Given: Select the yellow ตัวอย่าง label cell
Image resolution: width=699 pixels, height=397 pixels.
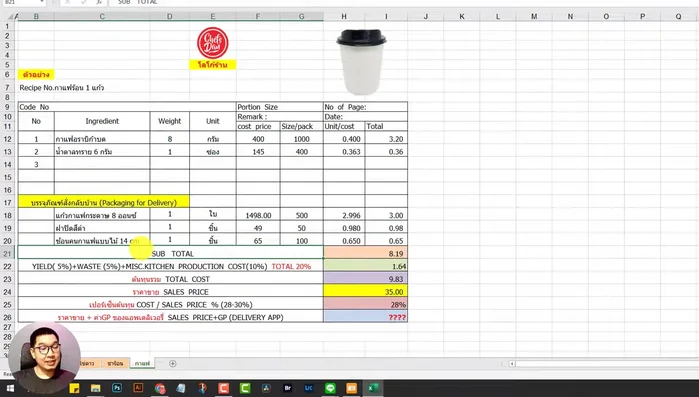Looking at the screenshot, I should 36,74.
